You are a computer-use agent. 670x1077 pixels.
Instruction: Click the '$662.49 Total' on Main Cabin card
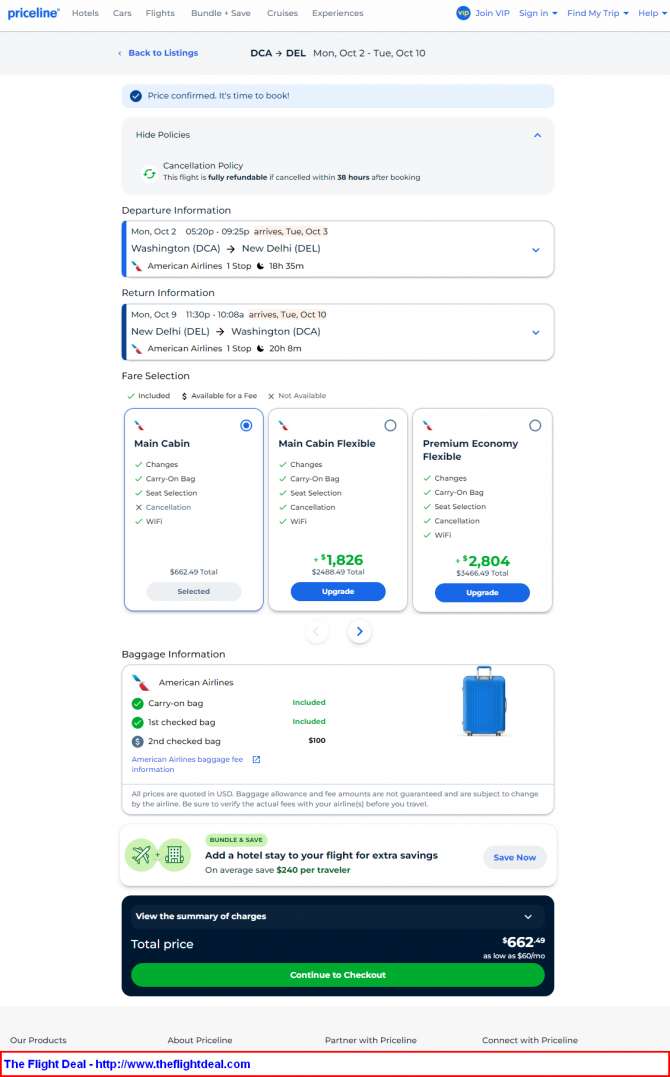[194, 572]
